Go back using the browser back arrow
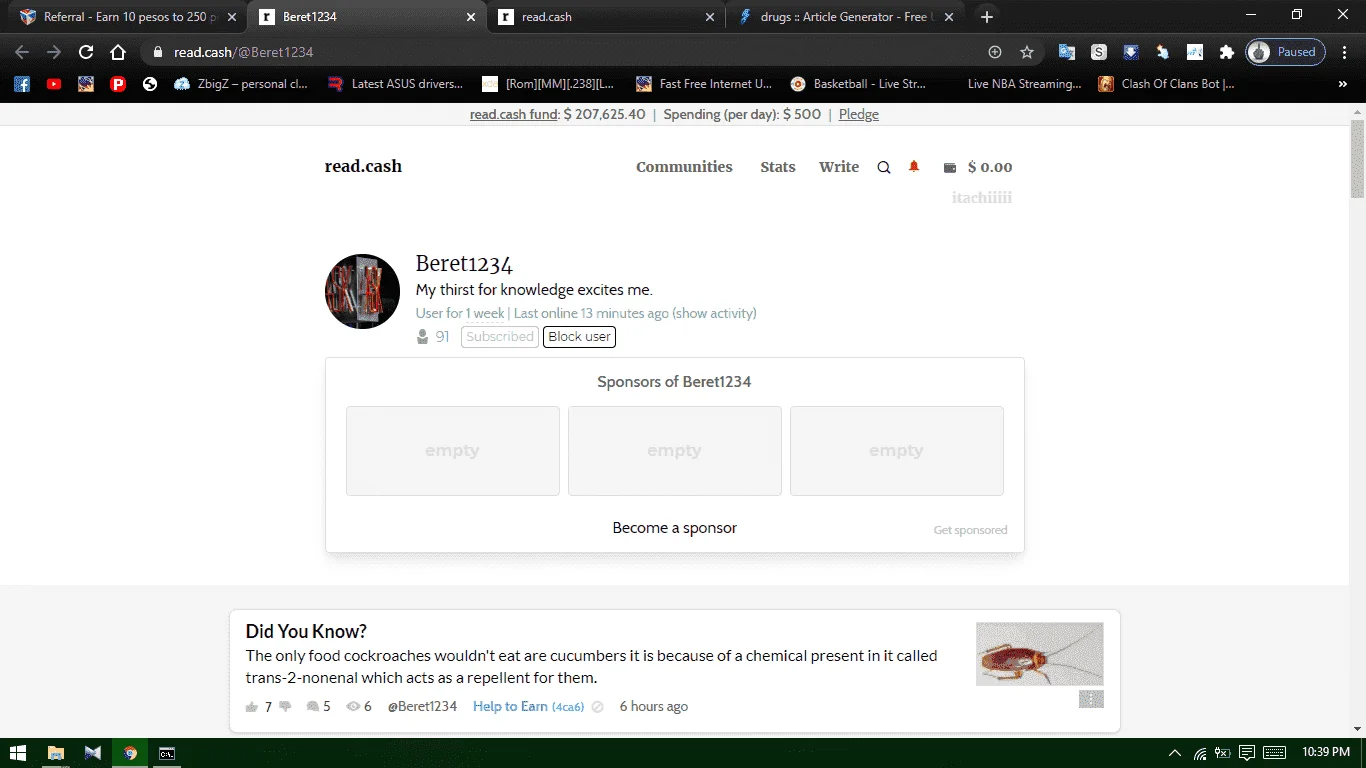The image size is (1366, 768). [22, 52]
